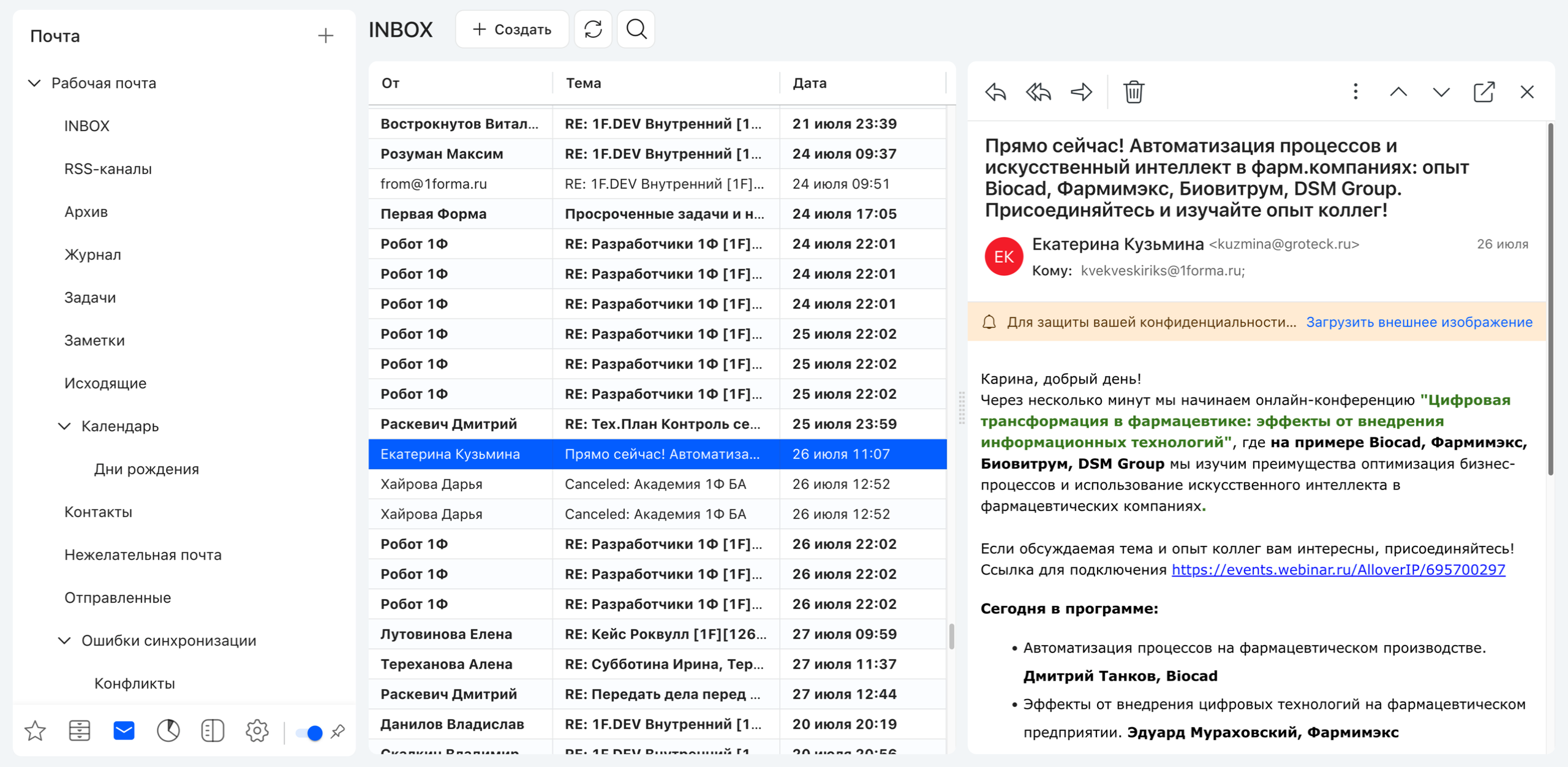Close the email preview pane

click(x=1527, y=93)
